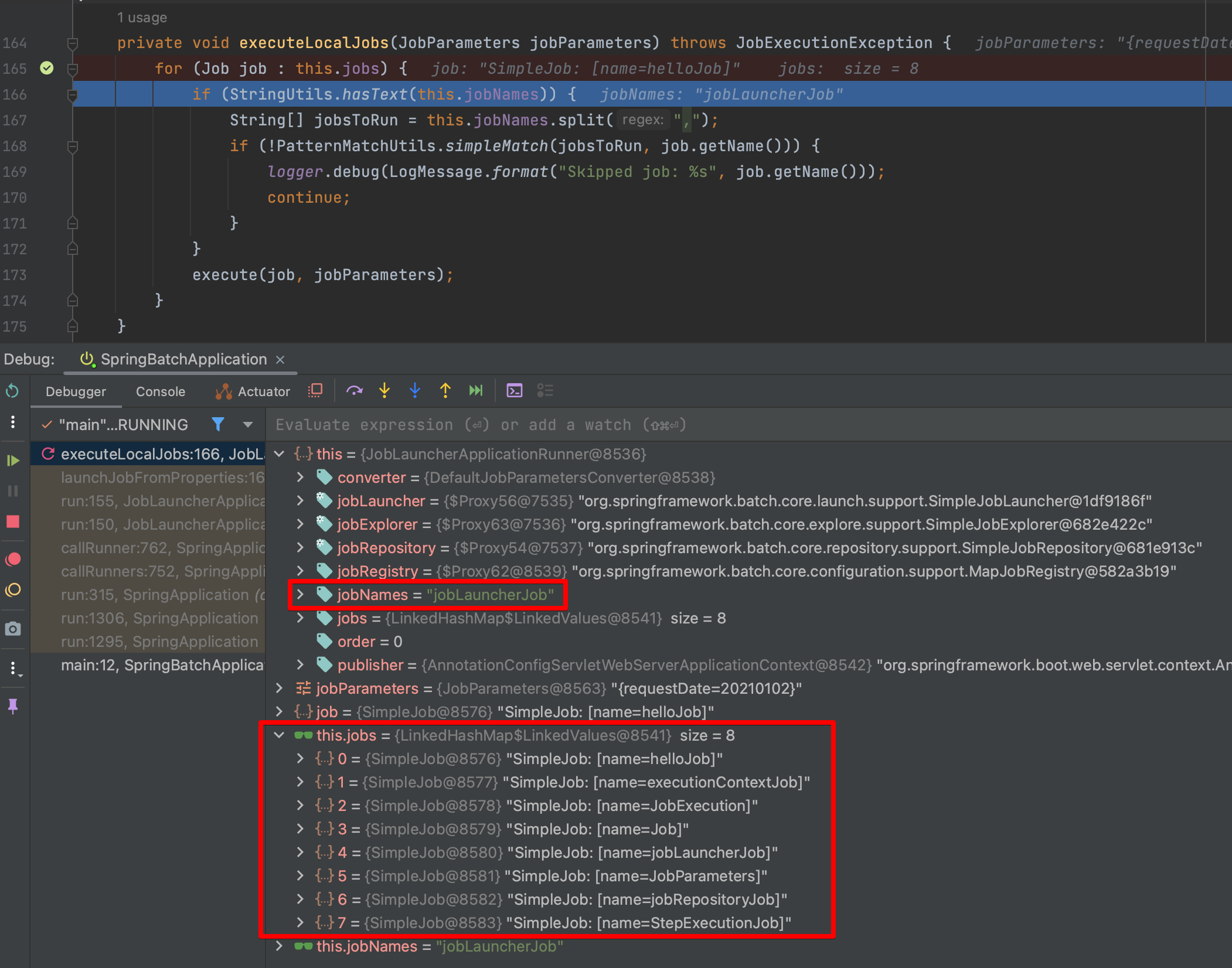The image size is (1232, 968).
Task: Click the yellow Step Into arrow icon
Action: tap(384, 391)
